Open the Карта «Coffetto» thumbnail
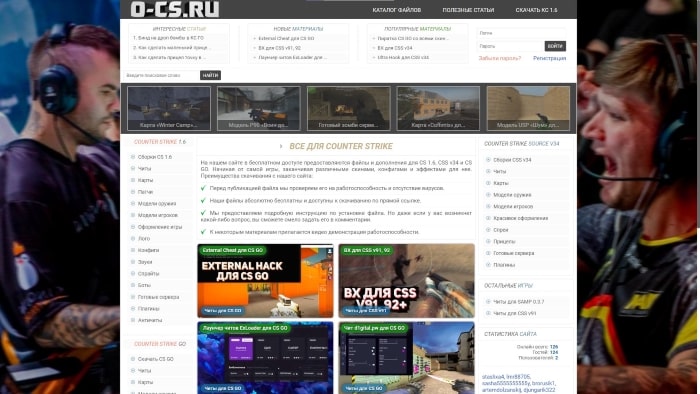This screenshot has width=700, height=394. coord(438,108)
